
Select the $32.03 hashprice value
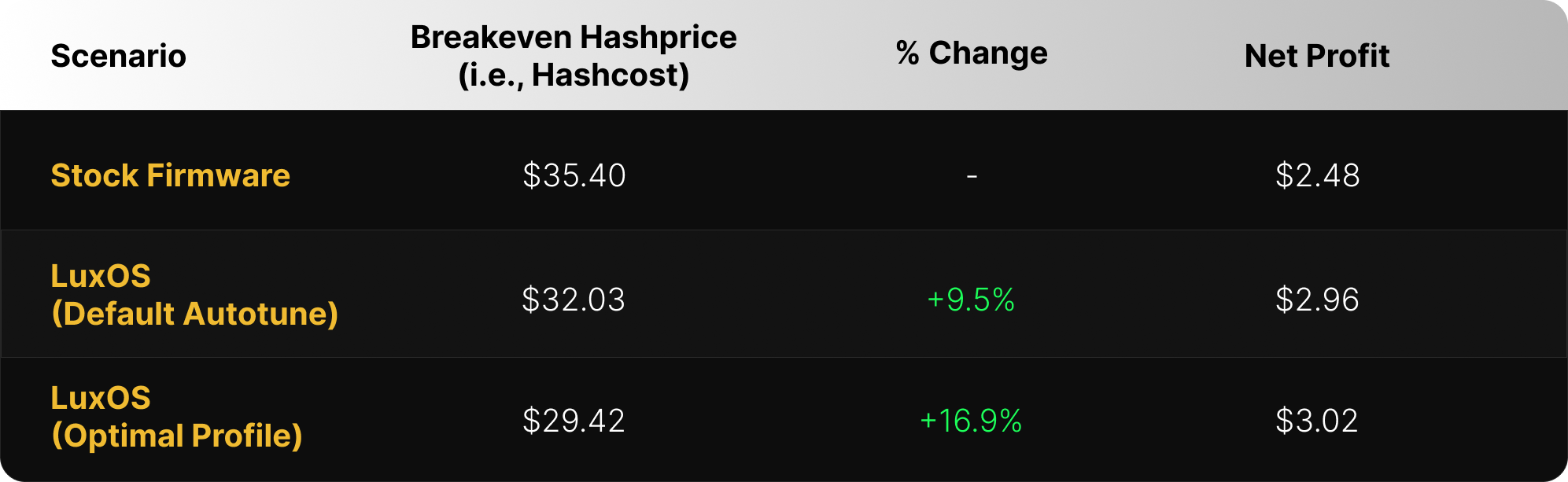click(x=574, y=300)
